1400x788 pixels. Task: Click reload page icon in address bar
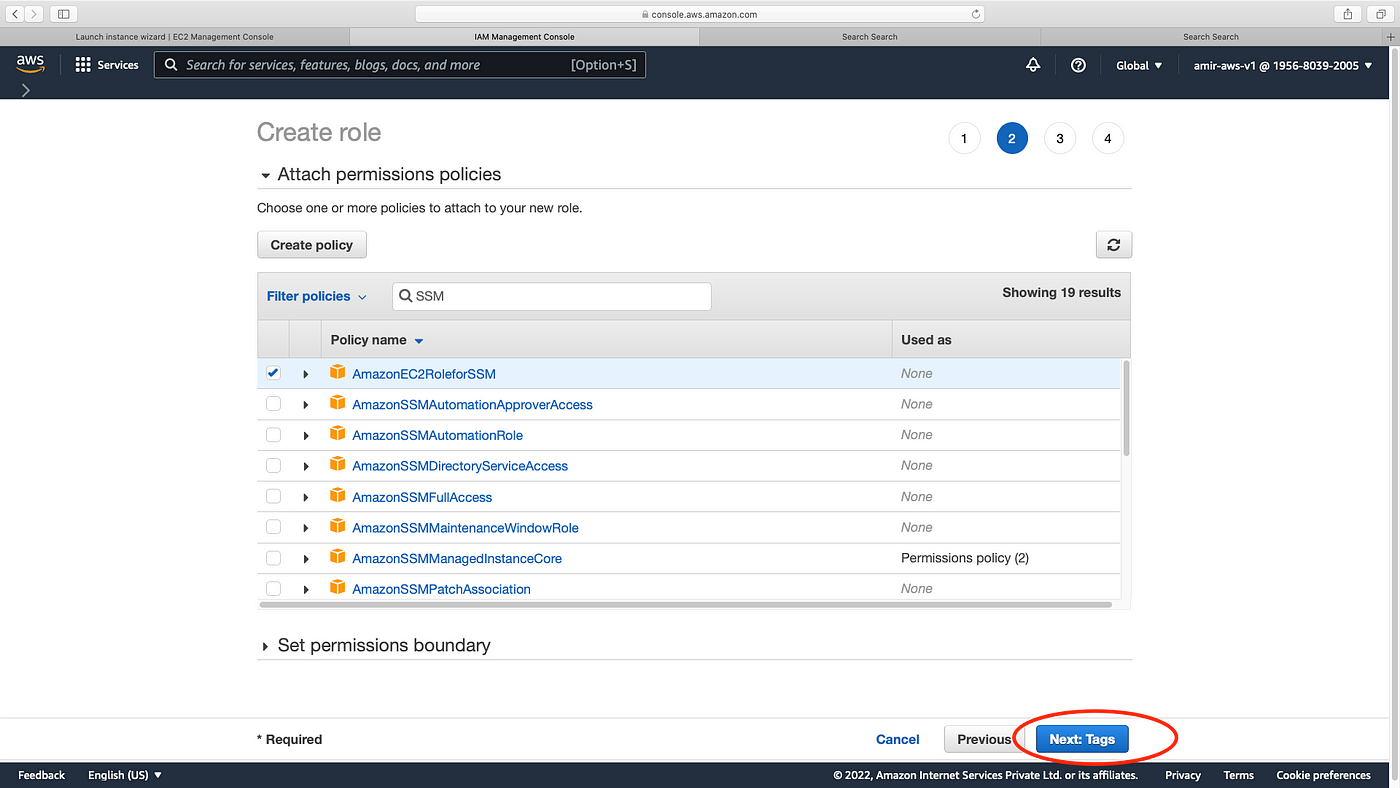click(976, 14)
